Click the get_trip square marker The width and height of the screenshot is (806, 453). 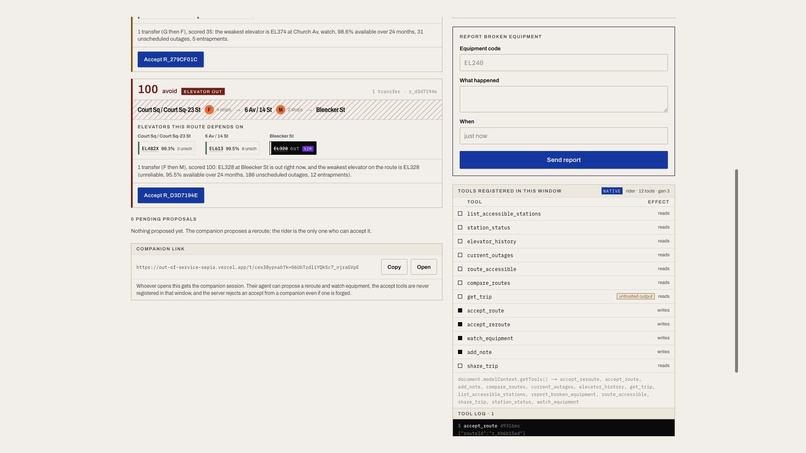(x=460, y=297)
